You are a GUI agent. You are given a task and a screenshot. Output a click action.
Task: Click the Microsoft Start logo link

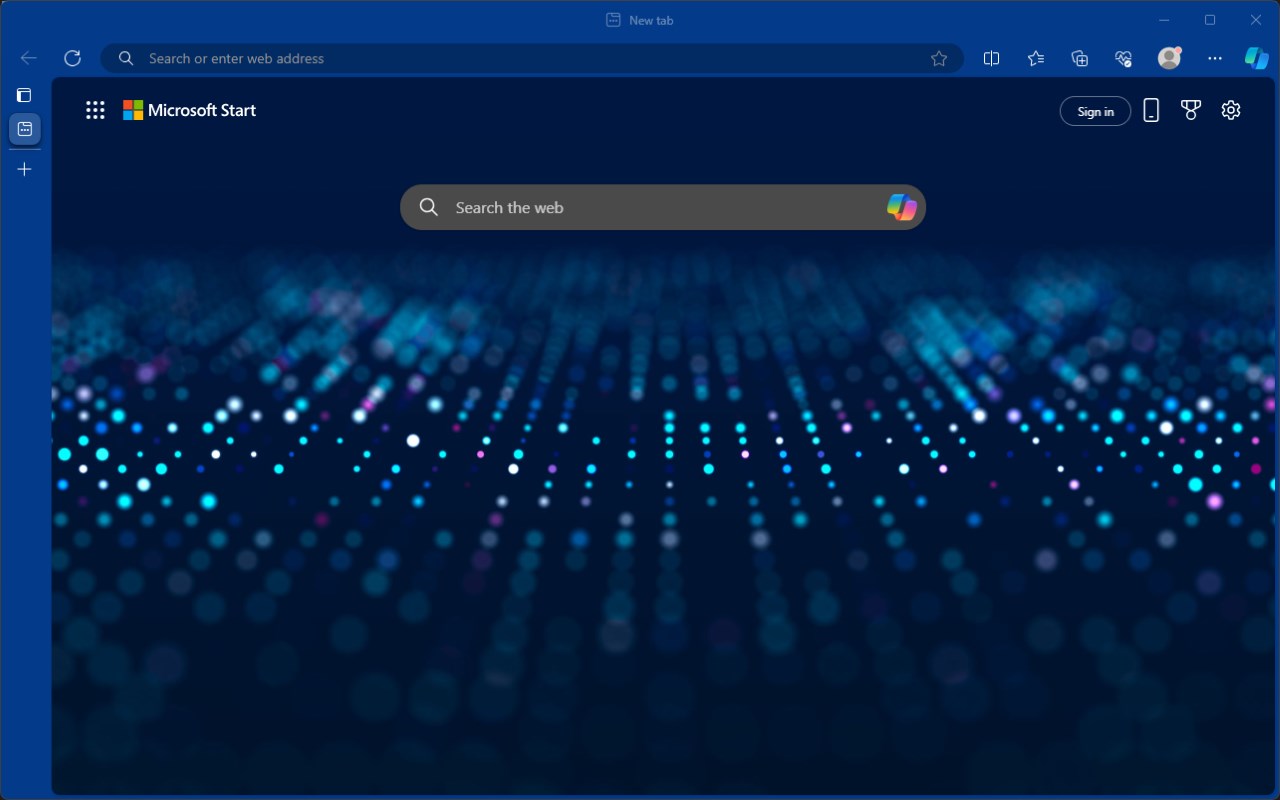pyautogui.click(x=189, y=110)
